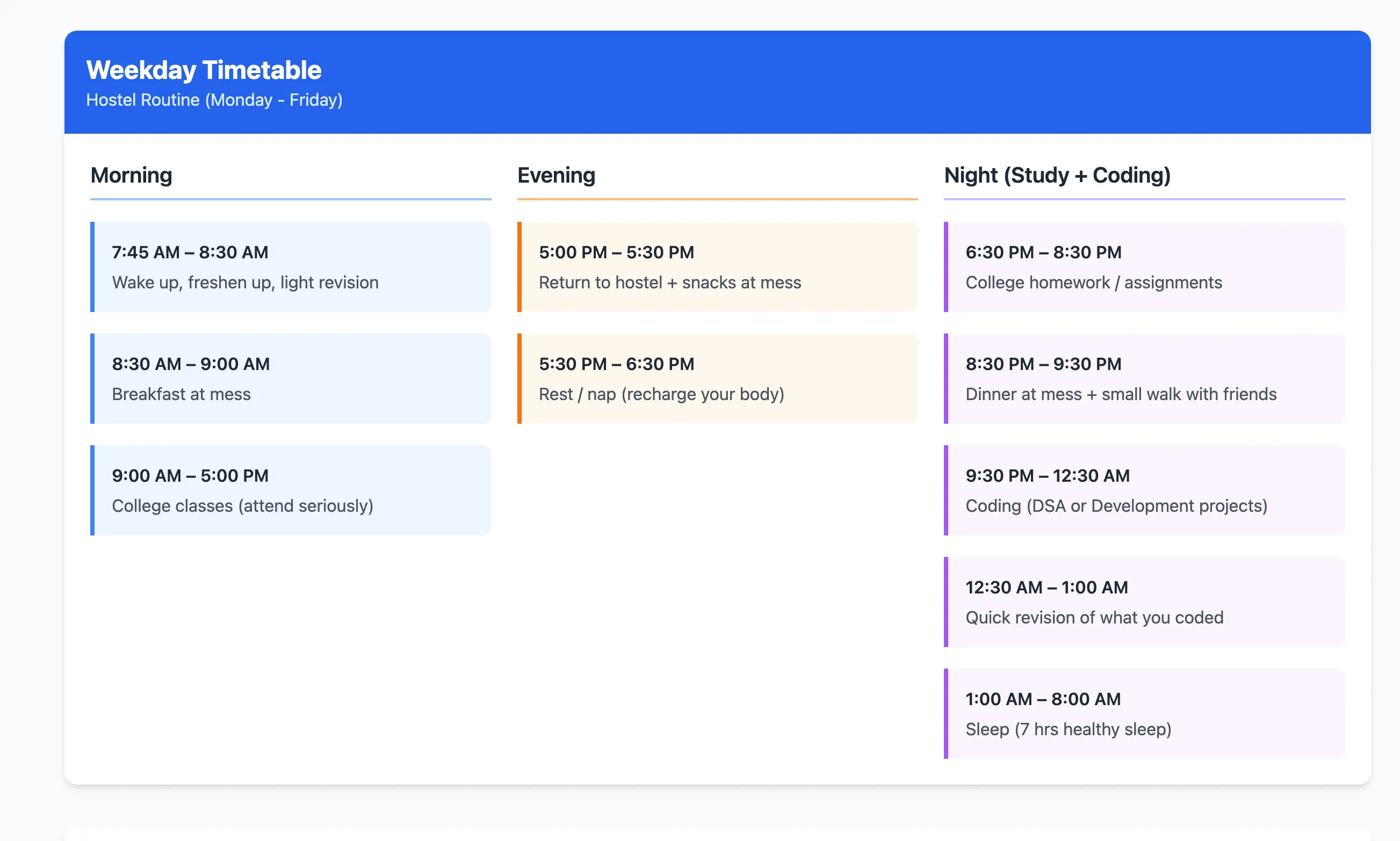Select Rest / nap (recharge your body)

coord(661,394)
